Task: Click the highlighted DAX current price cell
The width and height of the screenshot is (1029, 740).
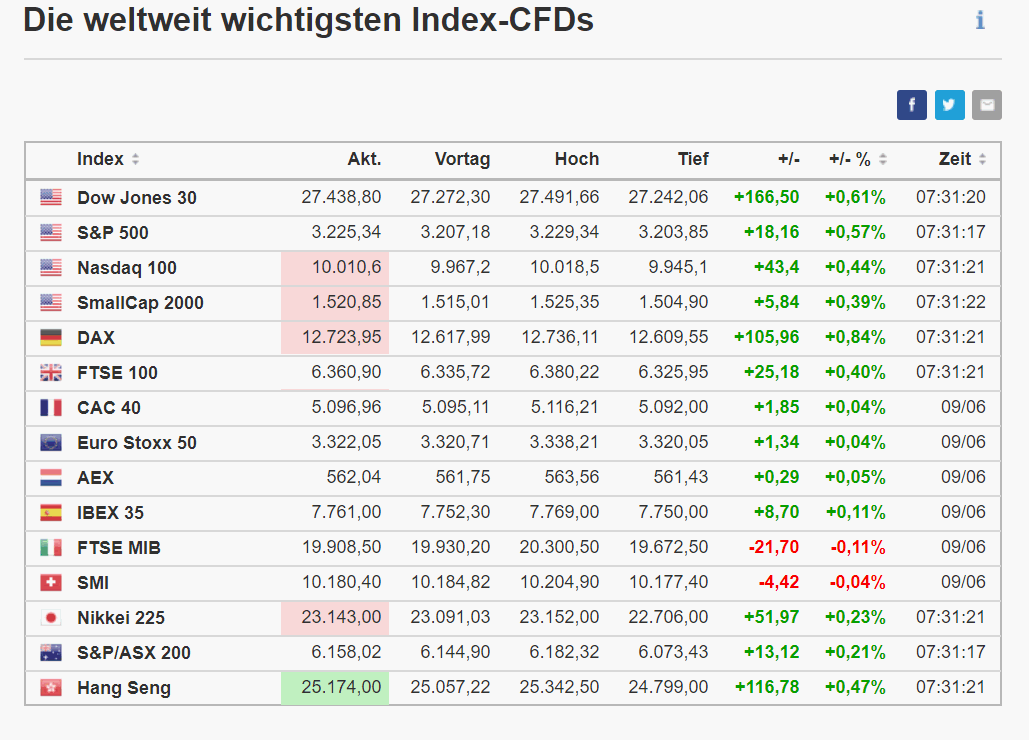Action: coord(335,338)
